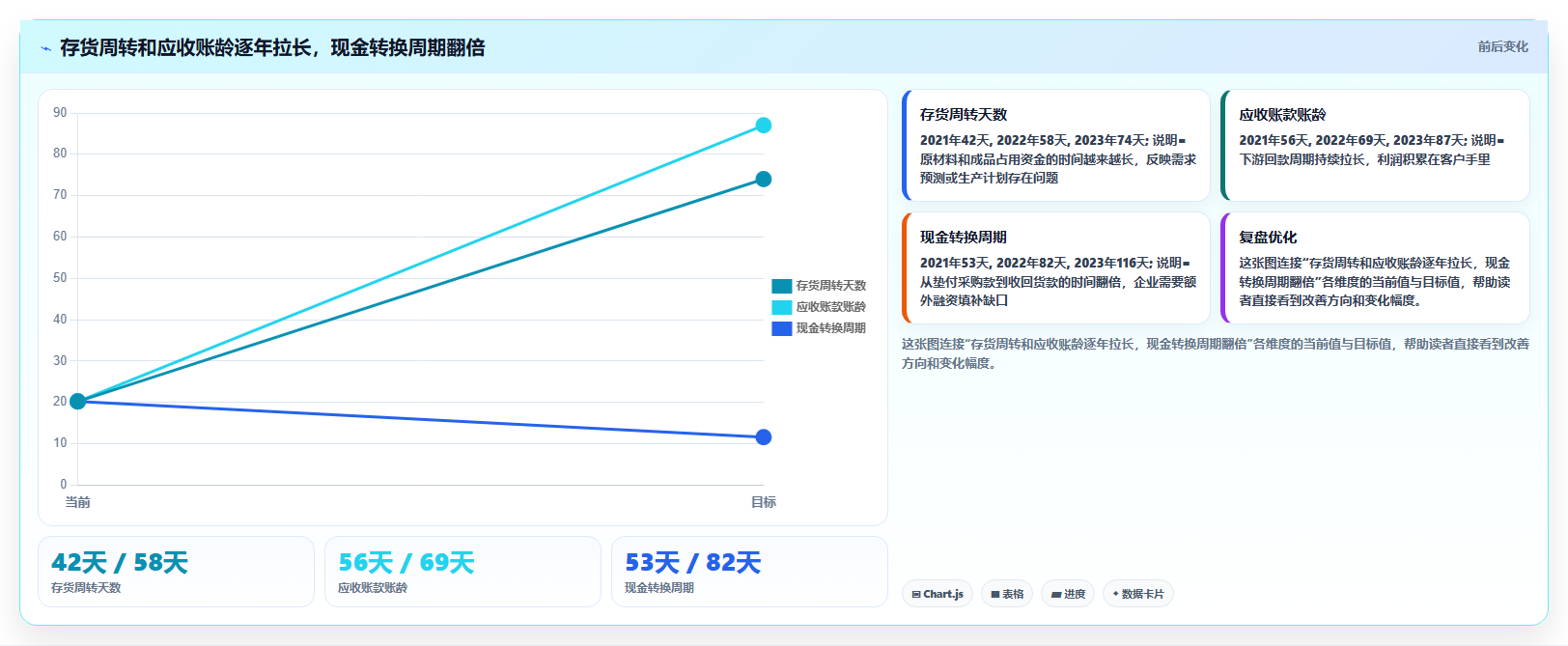1568x646 pixels.
Task: Click the summary paragraph below the cards
Action: tap(1216, 353)
